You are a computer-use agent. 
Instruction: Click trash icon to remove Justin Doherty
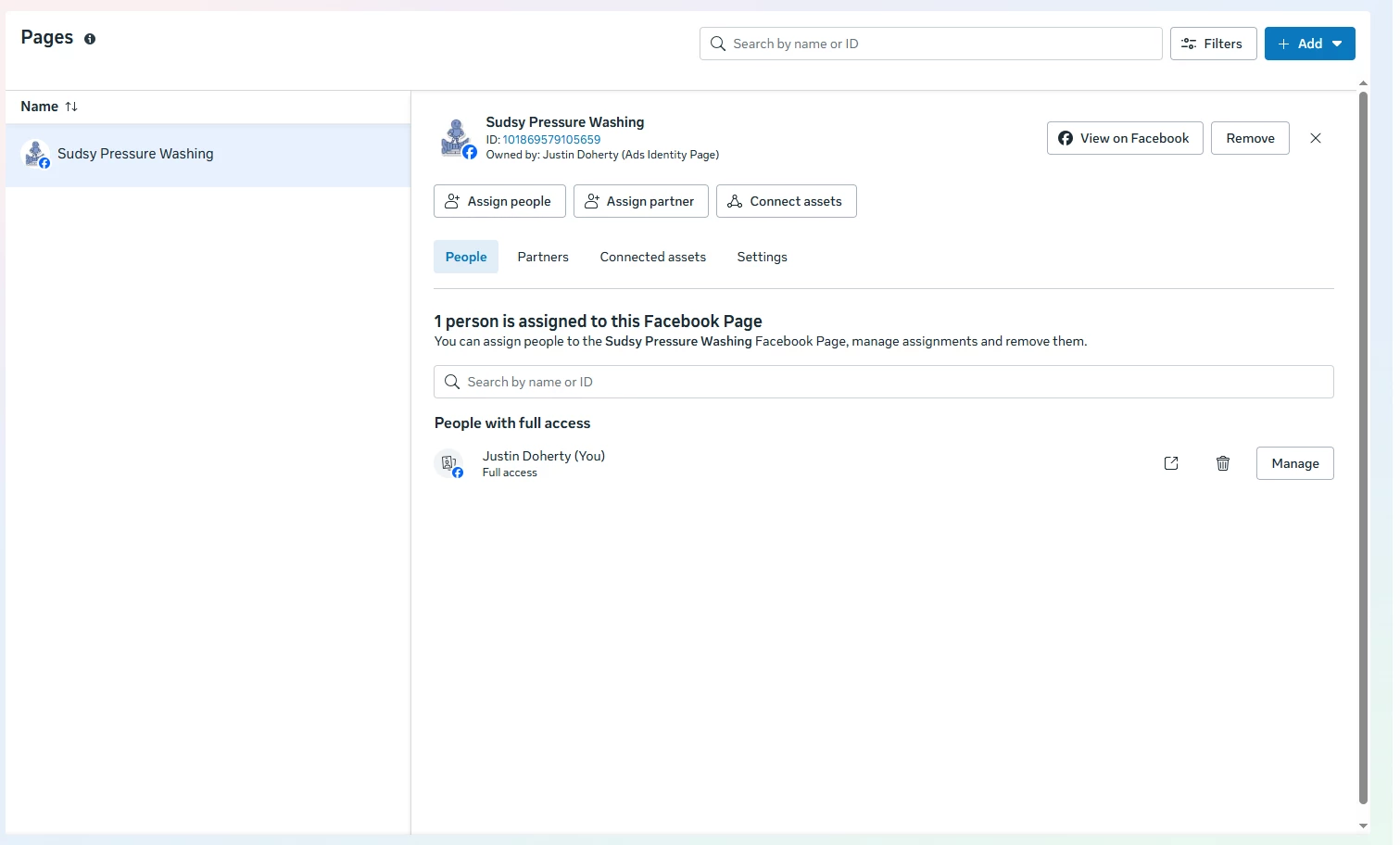click(1223, 463)
